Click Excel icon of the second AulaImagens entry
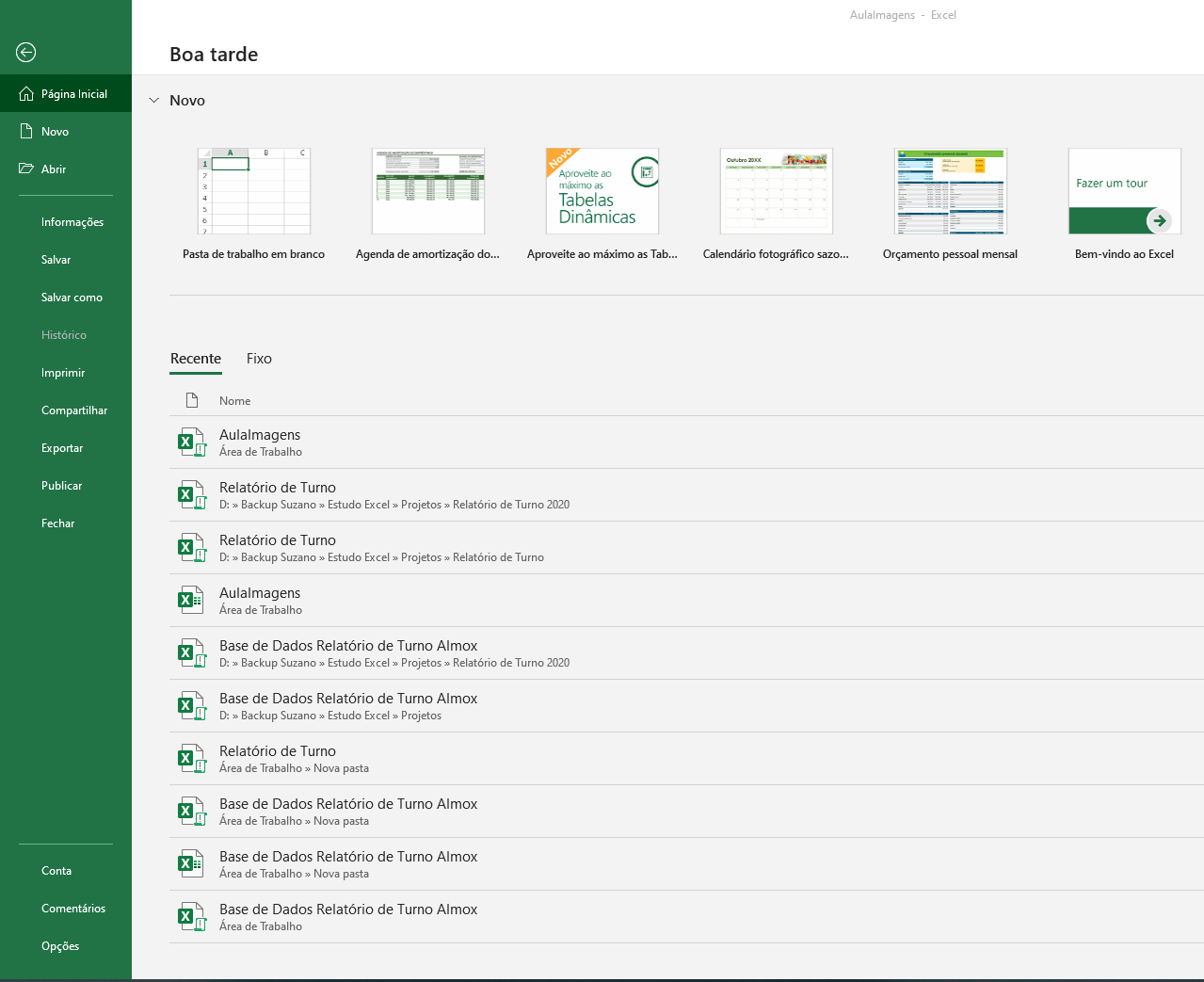 click(x=192, y=600)
